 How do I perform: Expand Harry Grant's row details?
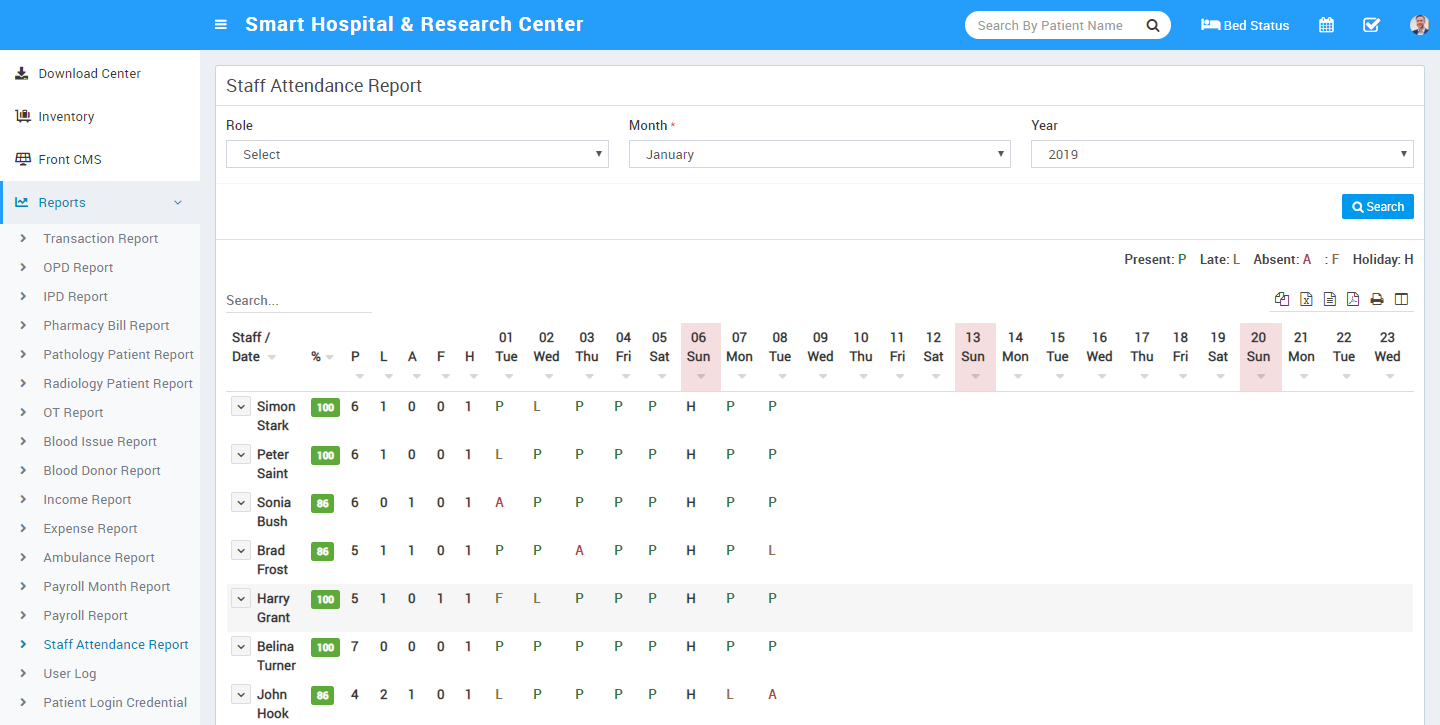pyautogui.click(x=241, y=598)
